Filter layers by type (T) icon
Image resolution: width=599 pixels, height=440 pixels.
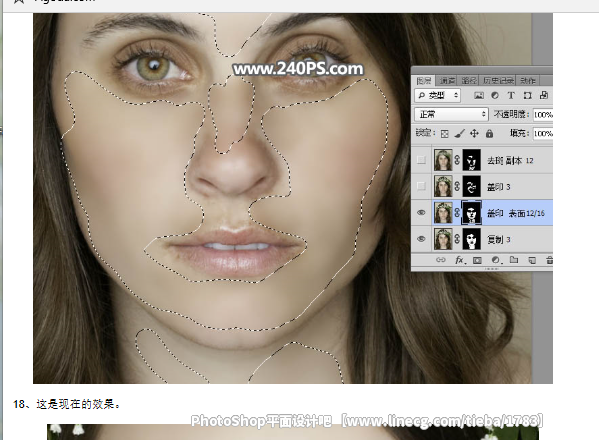(x=511, y=95)
